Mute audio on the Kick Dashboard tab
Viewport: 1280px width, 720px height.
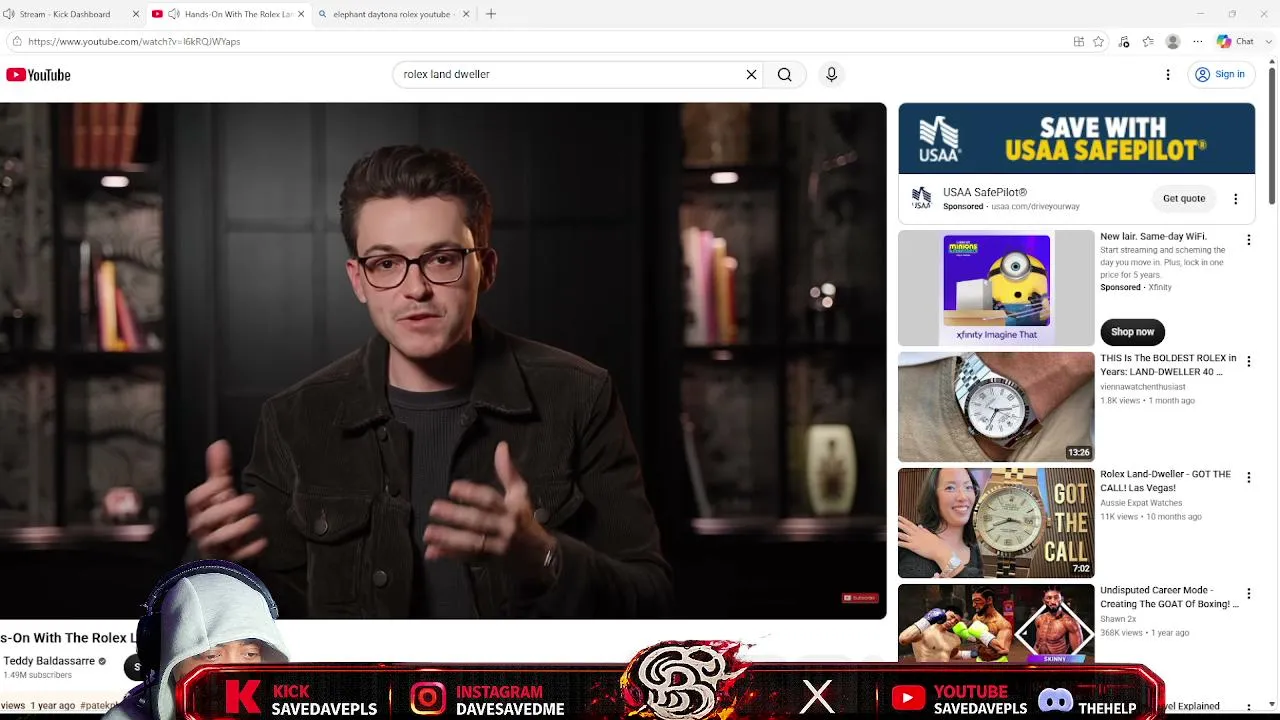[x=9, y=14]
